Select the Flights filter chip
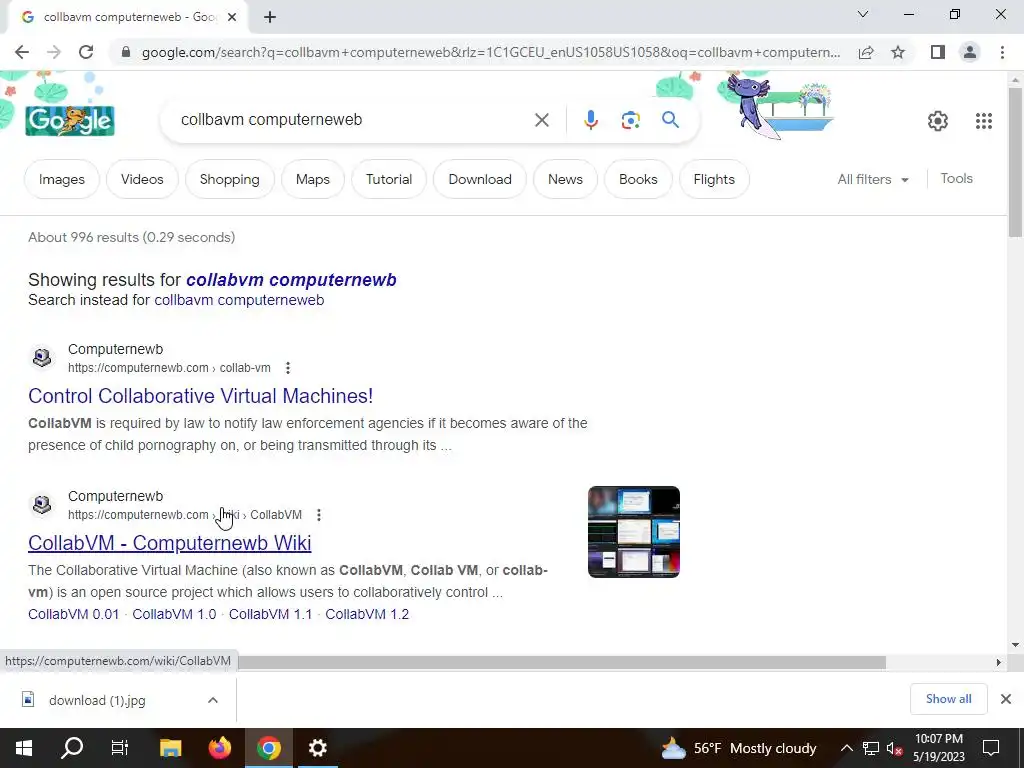This screenshot has height=768, width=1024. click(714, 180)
